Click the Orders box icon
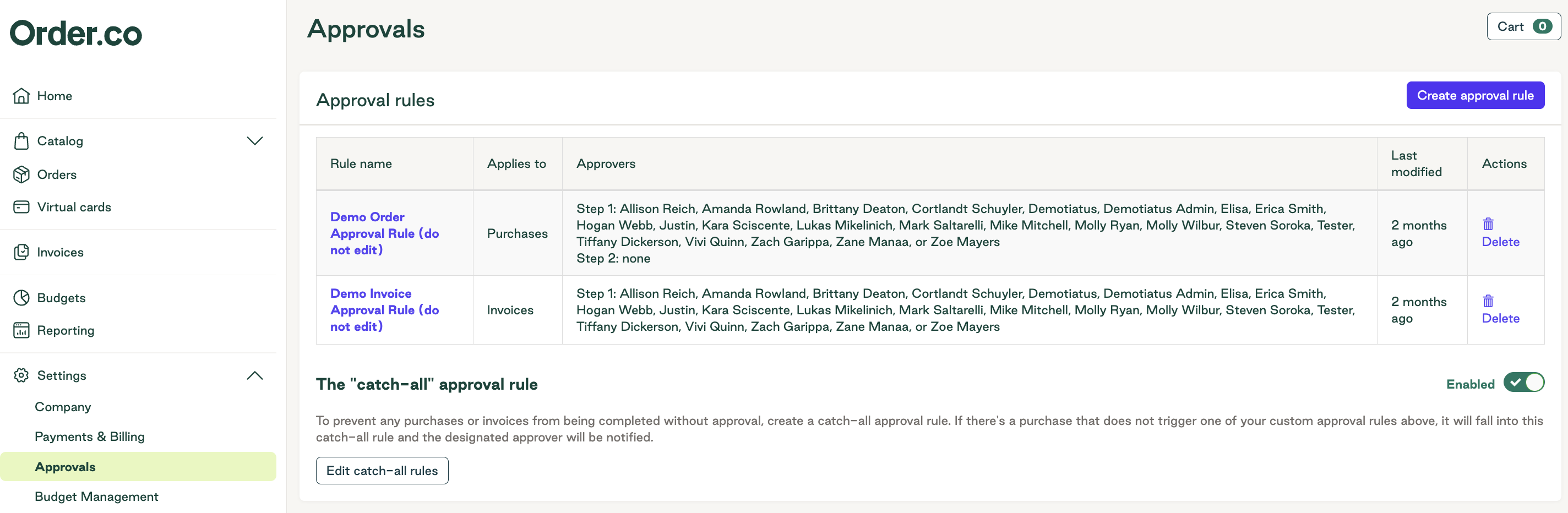This screenshot has width=1568, height=513. (21, 174)
